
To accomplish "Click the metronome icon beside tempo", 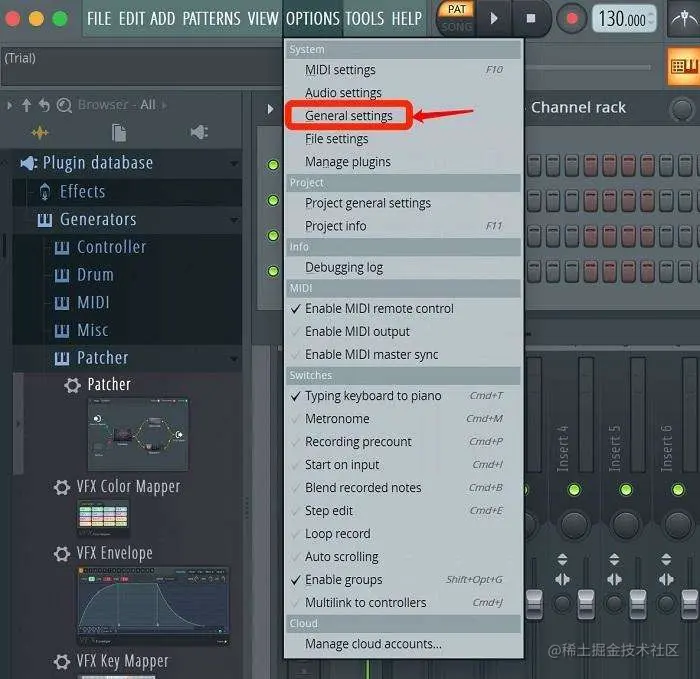I will point(683,19).
